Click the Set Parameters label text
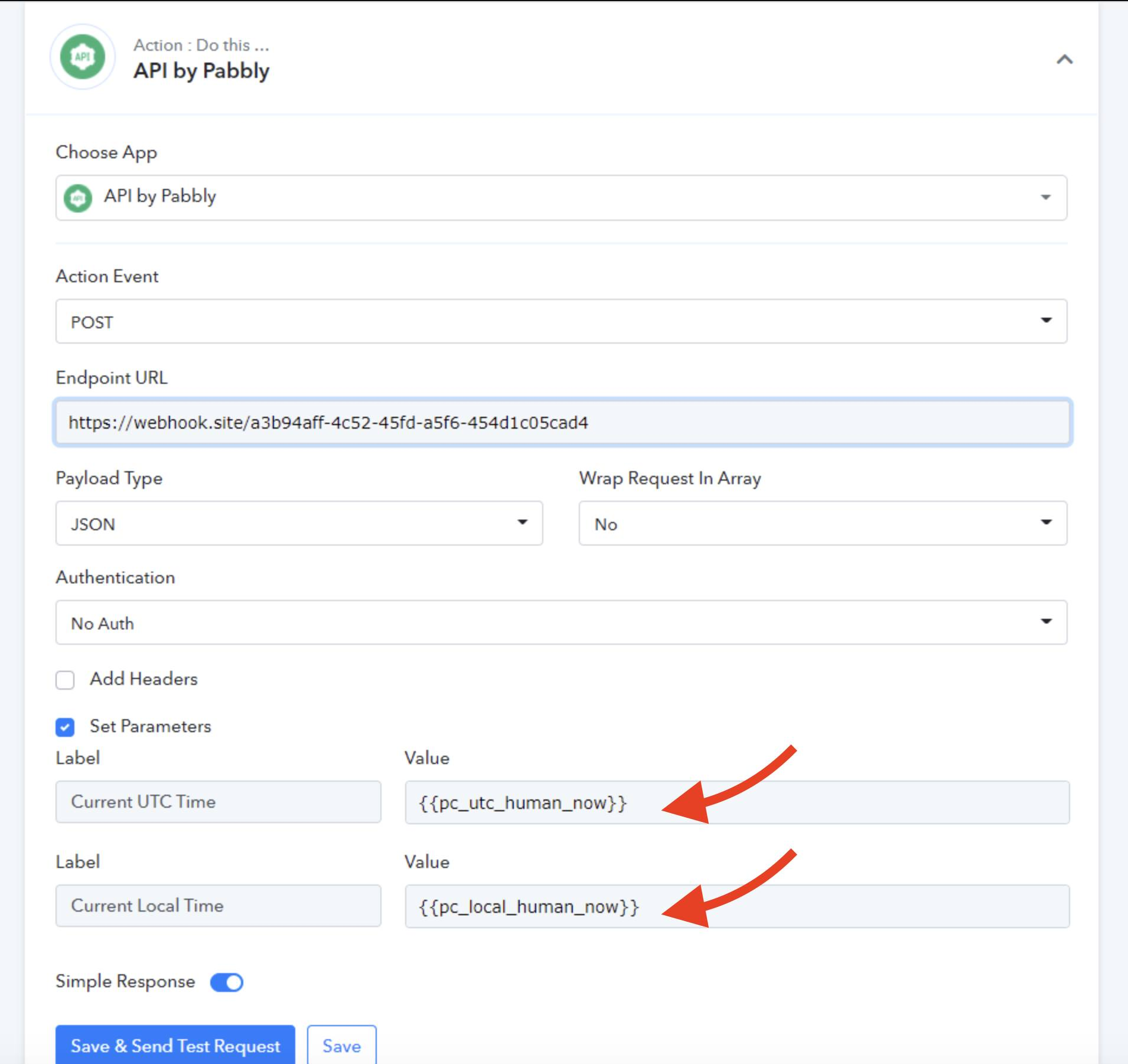 150,726
